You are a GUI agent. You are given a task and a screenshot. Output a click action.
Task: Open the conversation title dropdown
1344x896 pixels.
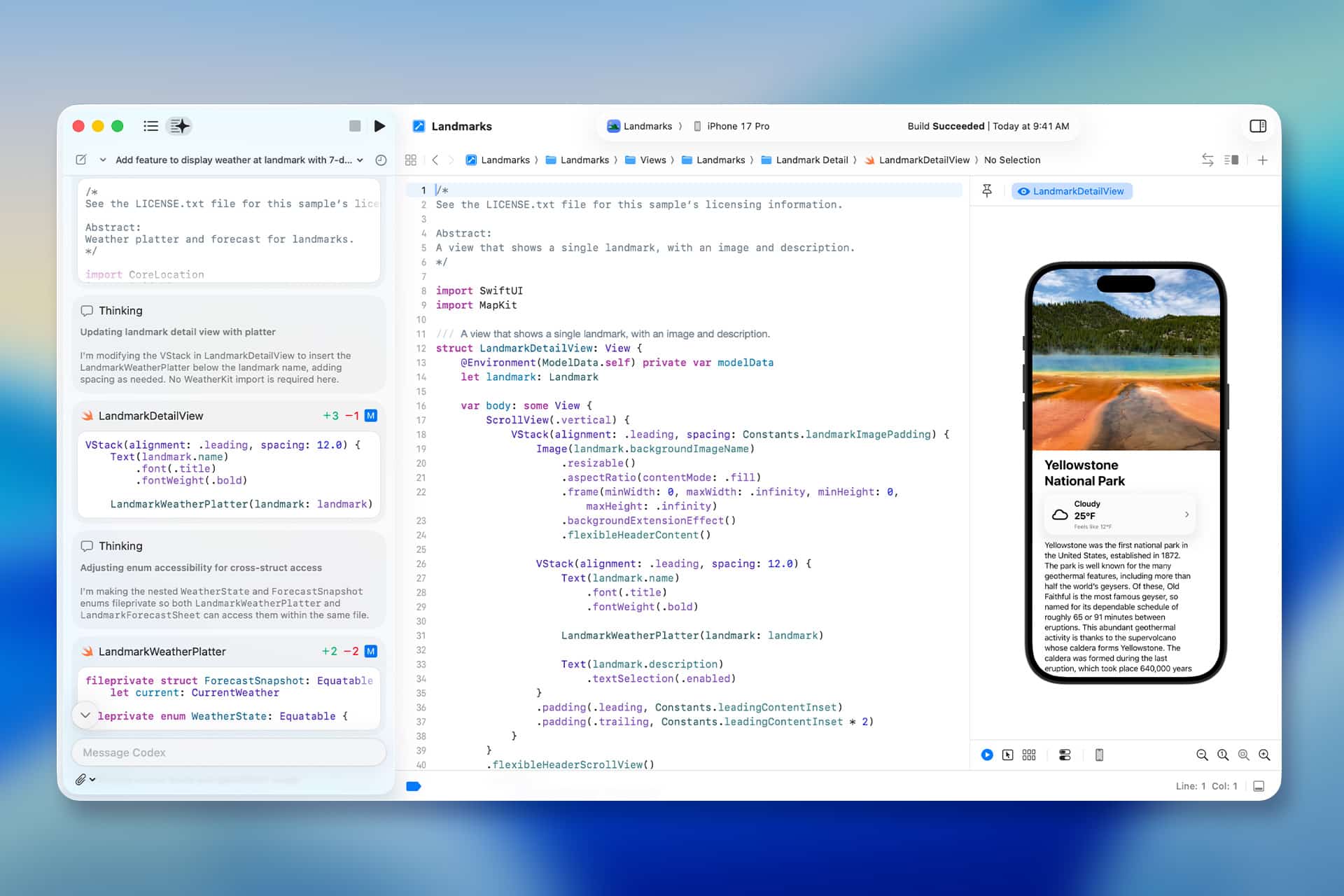click(x=239, y=160)
